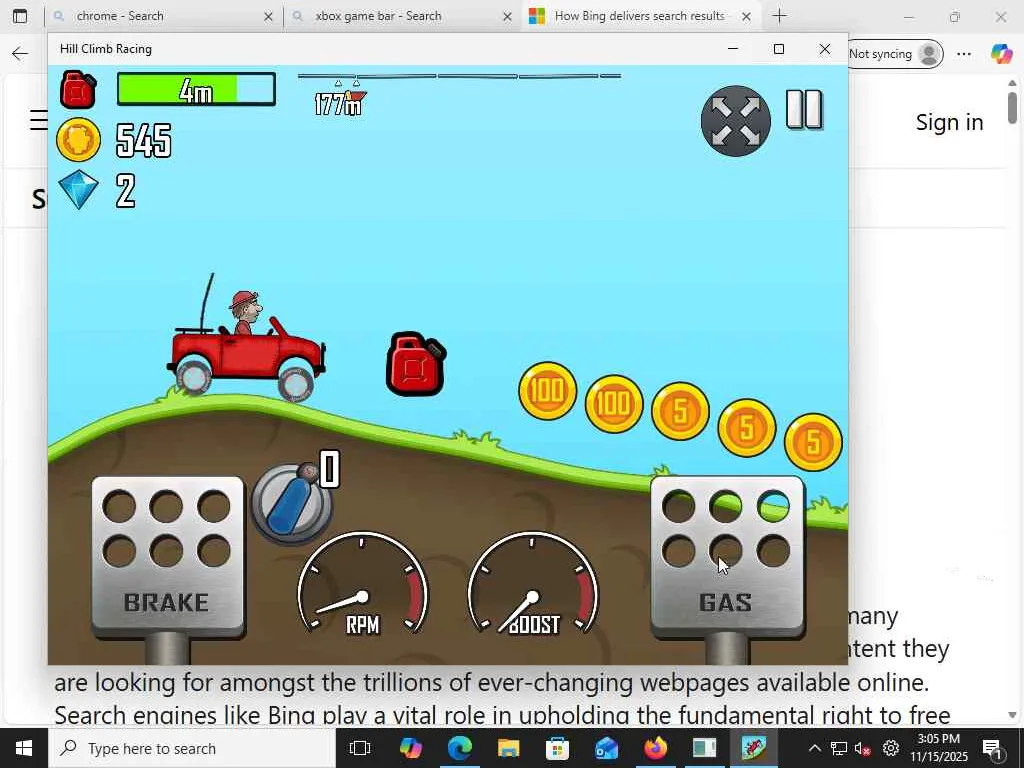Screen dimensions: 1024x768
Task: Open File Explorer from the taskbar
Action: point(509,748)
